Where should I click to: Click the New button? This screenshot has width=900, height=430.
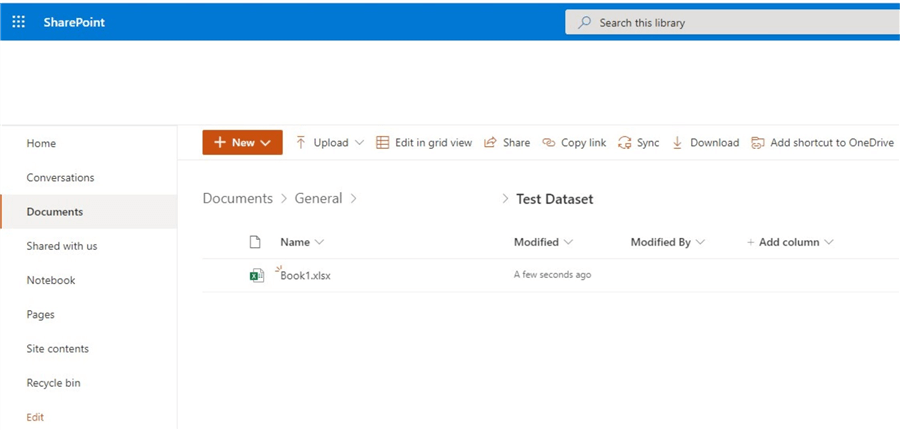242,142
